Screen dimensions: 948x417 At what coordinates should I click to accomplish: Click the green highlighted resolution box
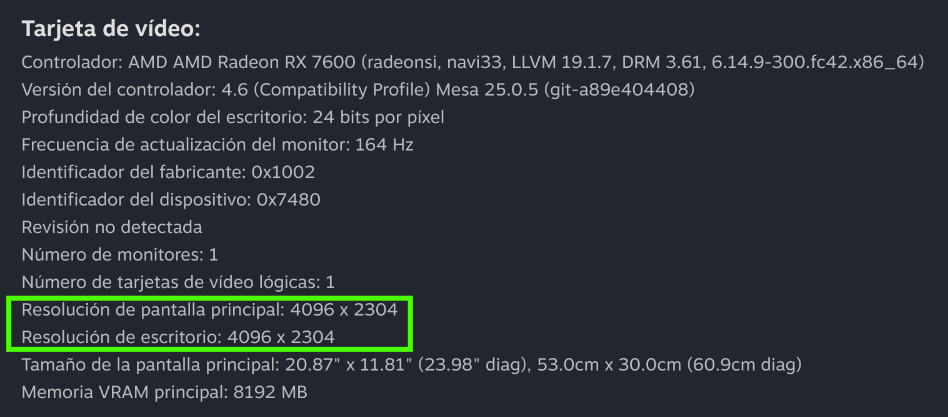pyautogui.click(x=209, y=323)
